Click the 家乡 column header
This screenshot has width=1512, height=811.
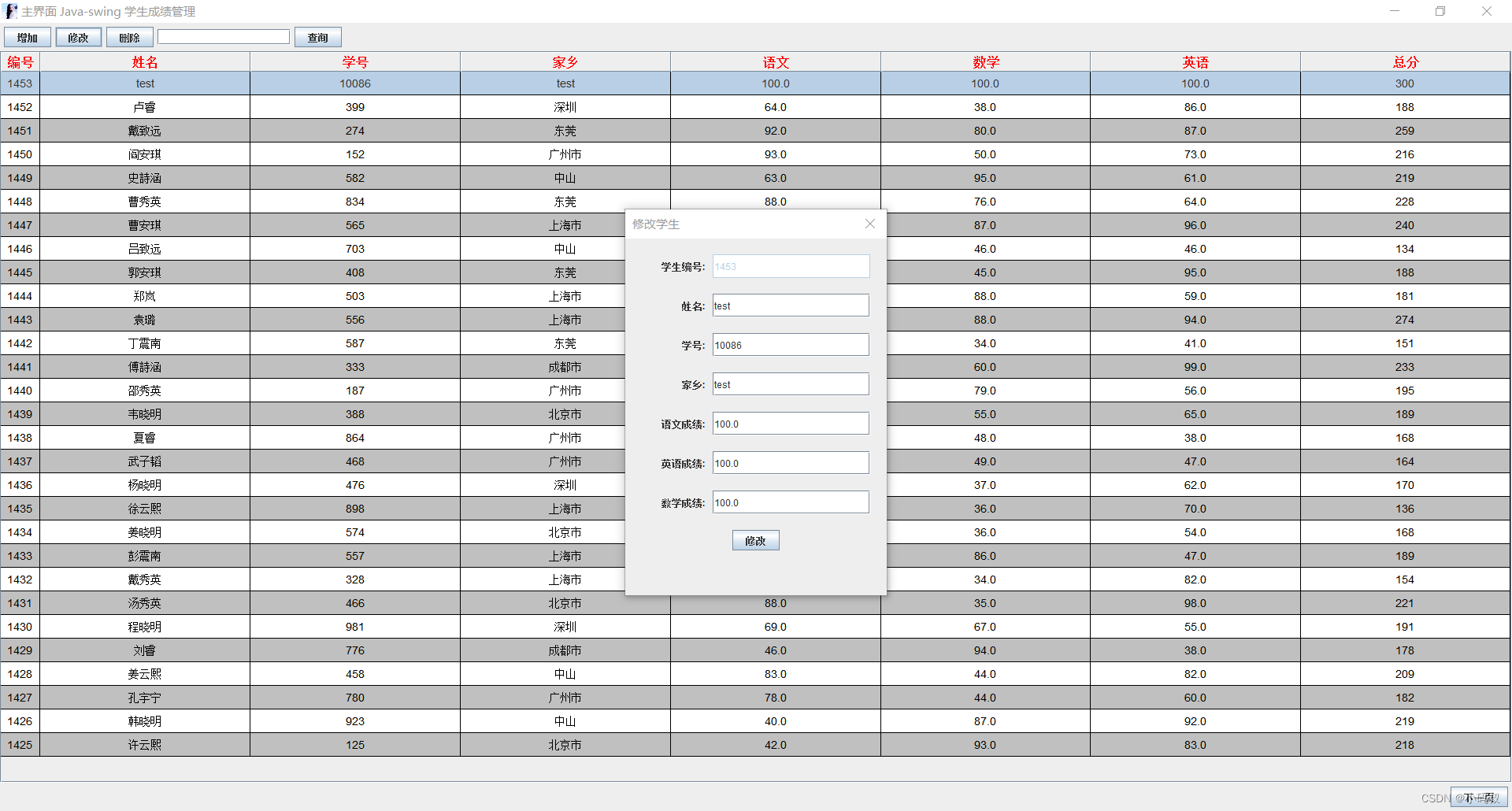565,61
